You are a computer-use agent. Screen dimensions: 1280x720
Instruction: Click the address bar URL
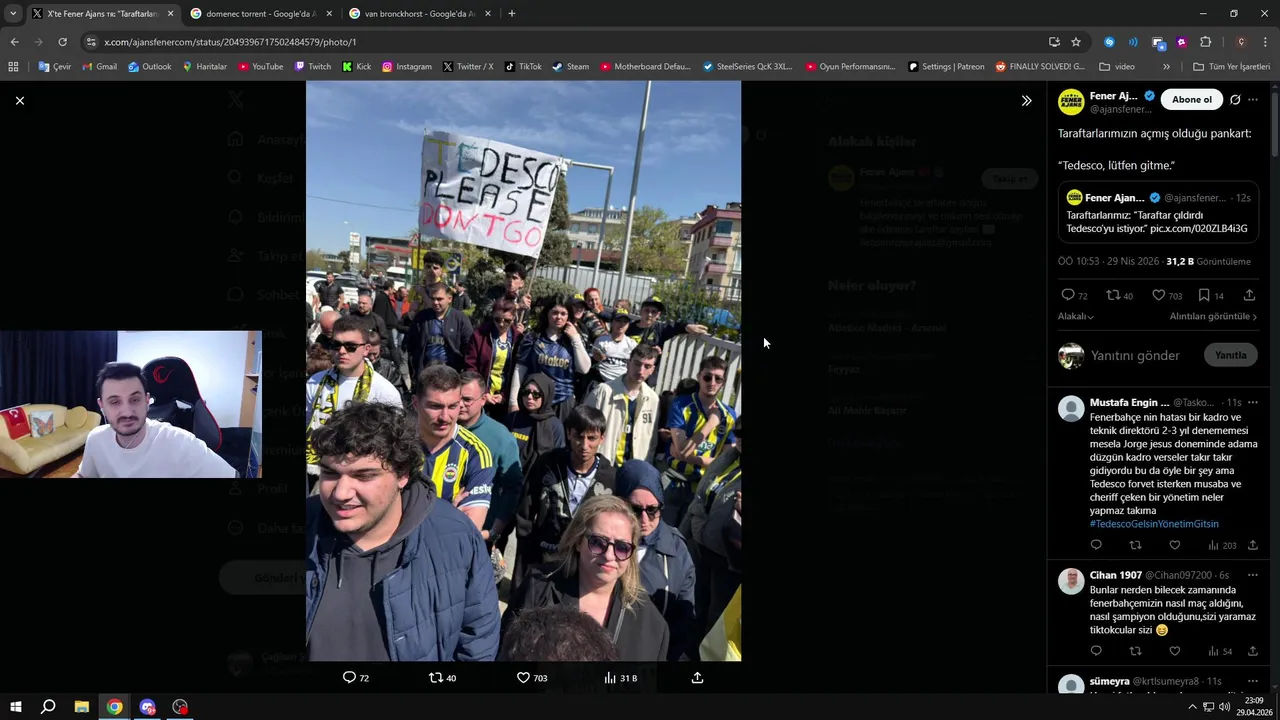(230, 42)
